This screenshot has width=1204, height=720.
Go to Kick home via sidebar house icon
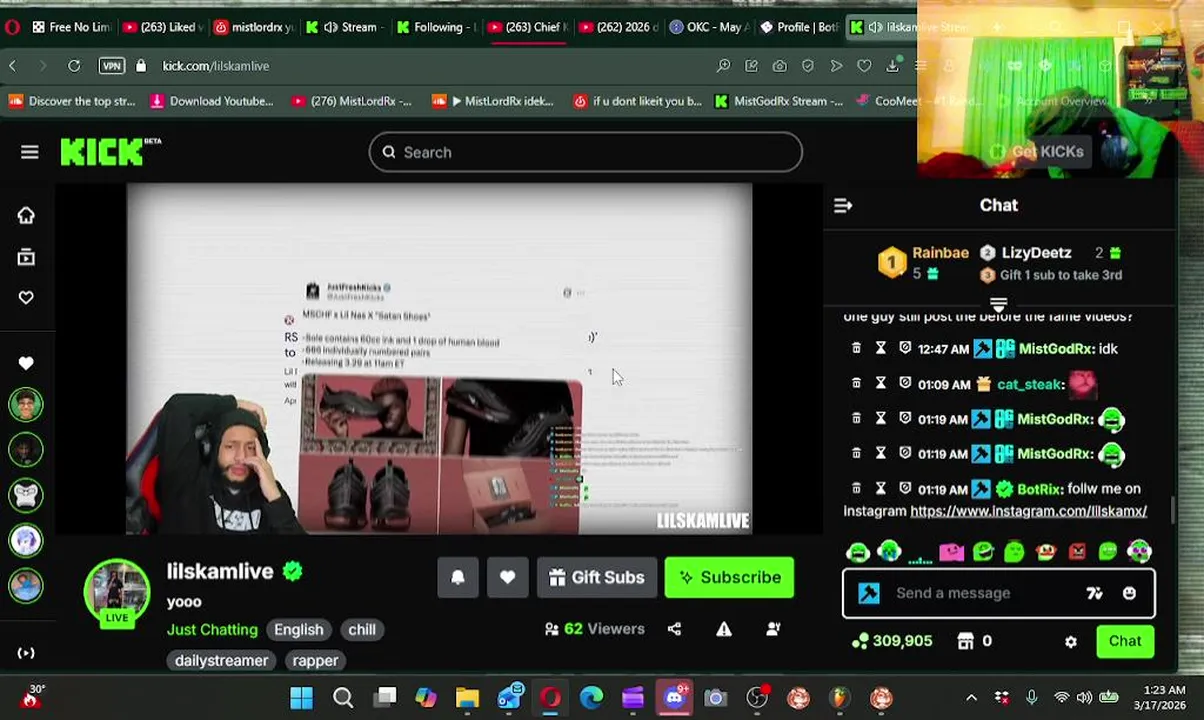click(26, 215)
